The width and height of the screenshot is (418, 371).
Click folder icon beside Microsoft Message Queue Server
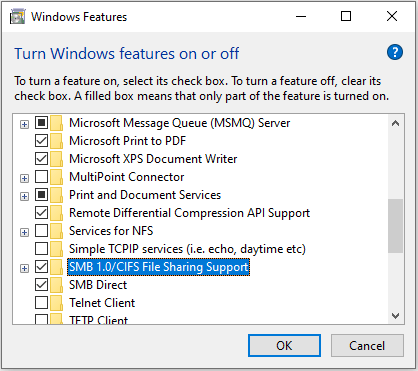[x=57, y=123]
